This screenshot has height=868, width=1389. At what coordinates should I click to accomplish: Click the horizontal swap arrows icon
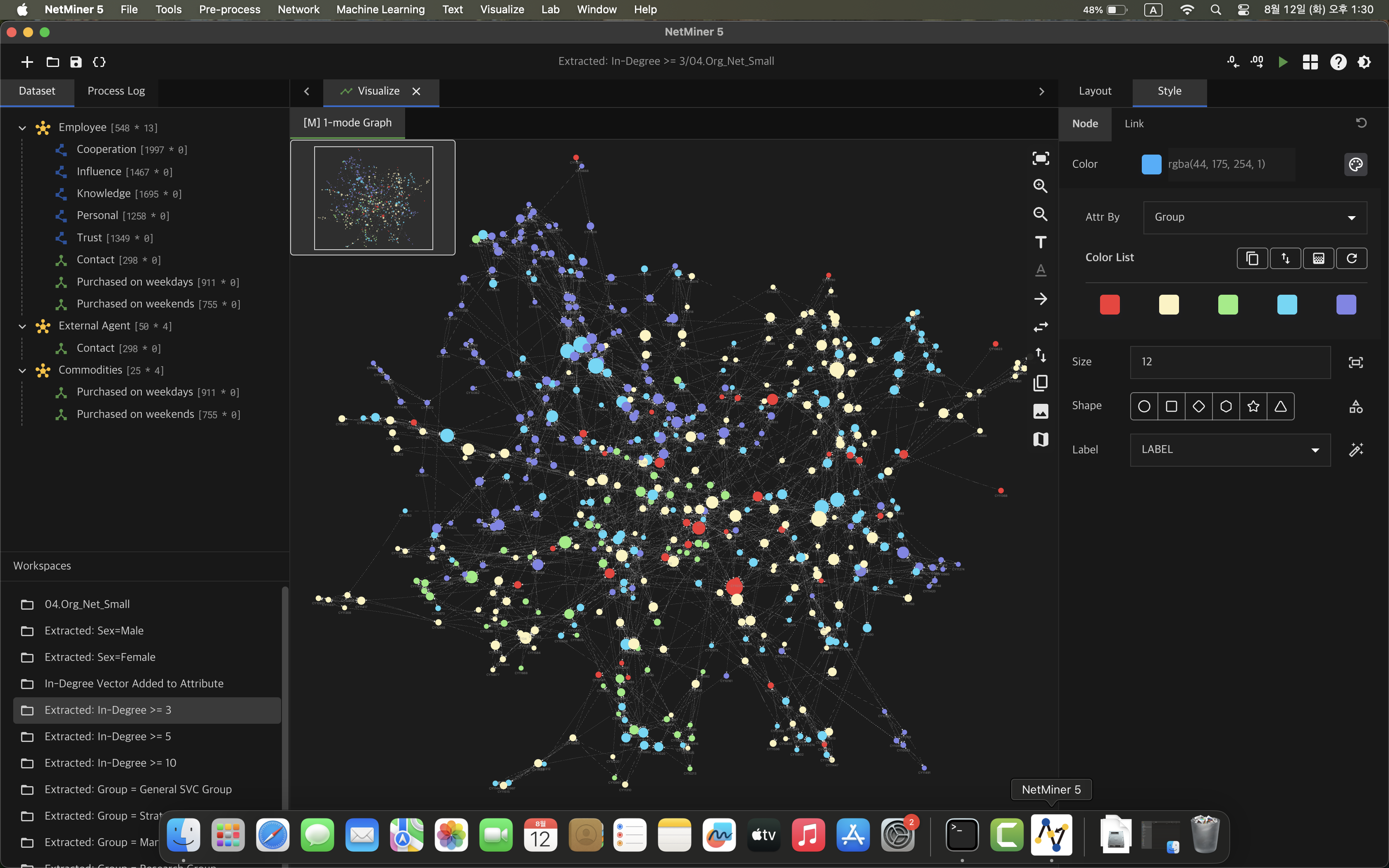(x=1041, y=327)
